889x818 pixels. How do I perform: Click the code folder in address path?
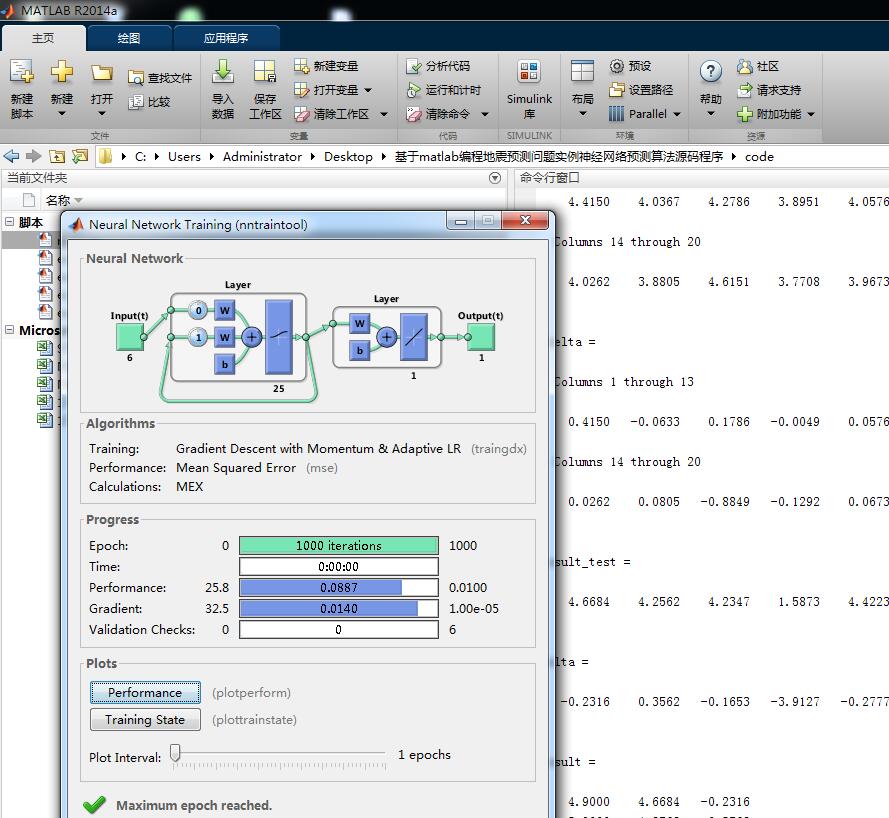point(759,156)
